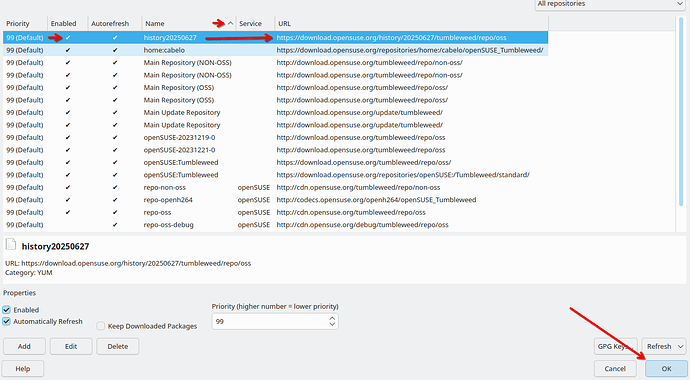This screenshot has width=690, height=380.
Task: Click the codecs.opensuse.org openh264 URL cell
Action: [x=376, y=200]
